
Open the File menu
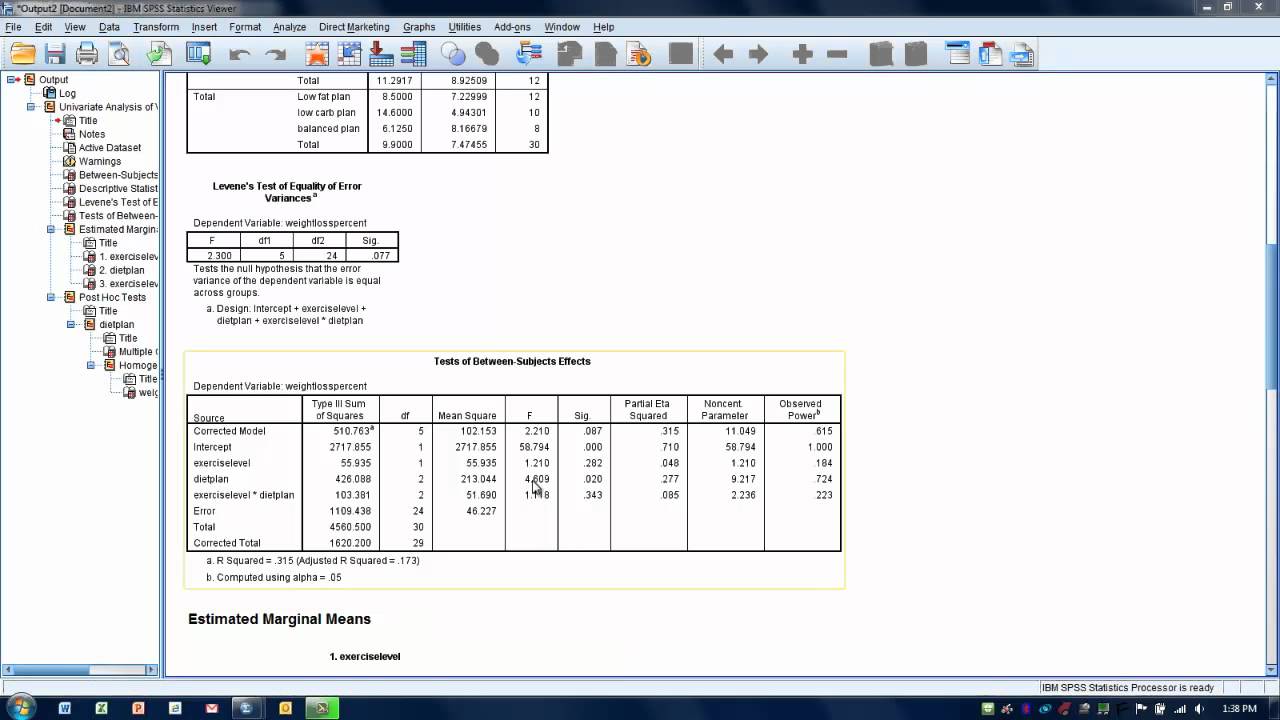13,27
